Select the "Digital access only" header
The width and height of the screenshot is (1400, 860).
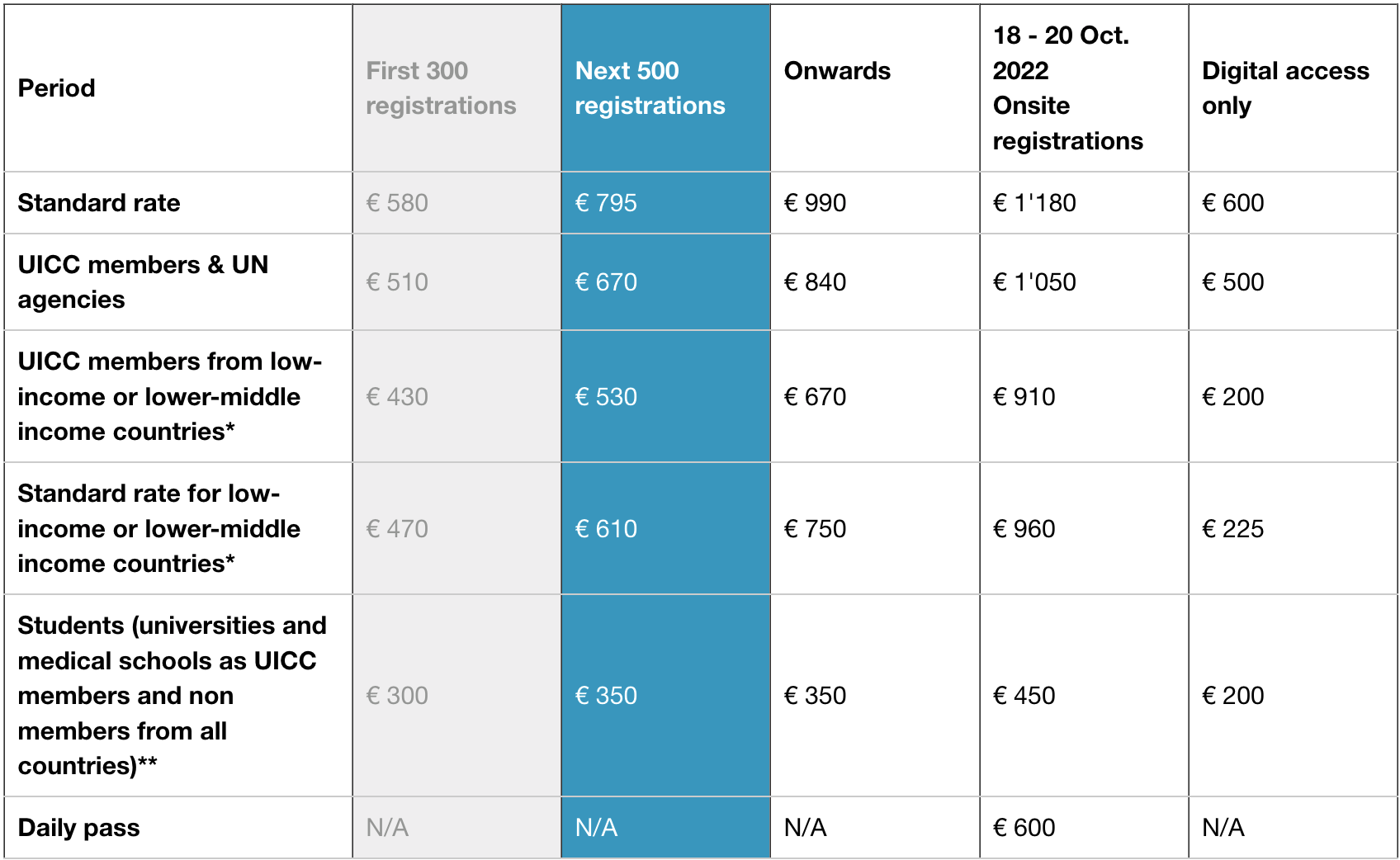[1284, 88]
